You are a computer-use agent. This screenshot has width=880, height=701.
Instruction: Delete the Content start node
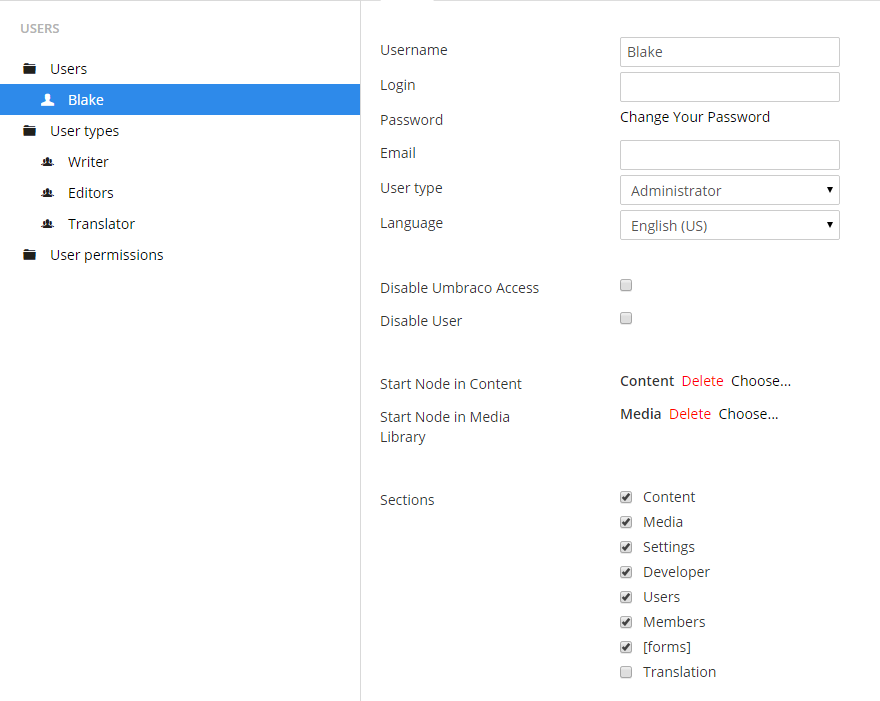point(702,381)
